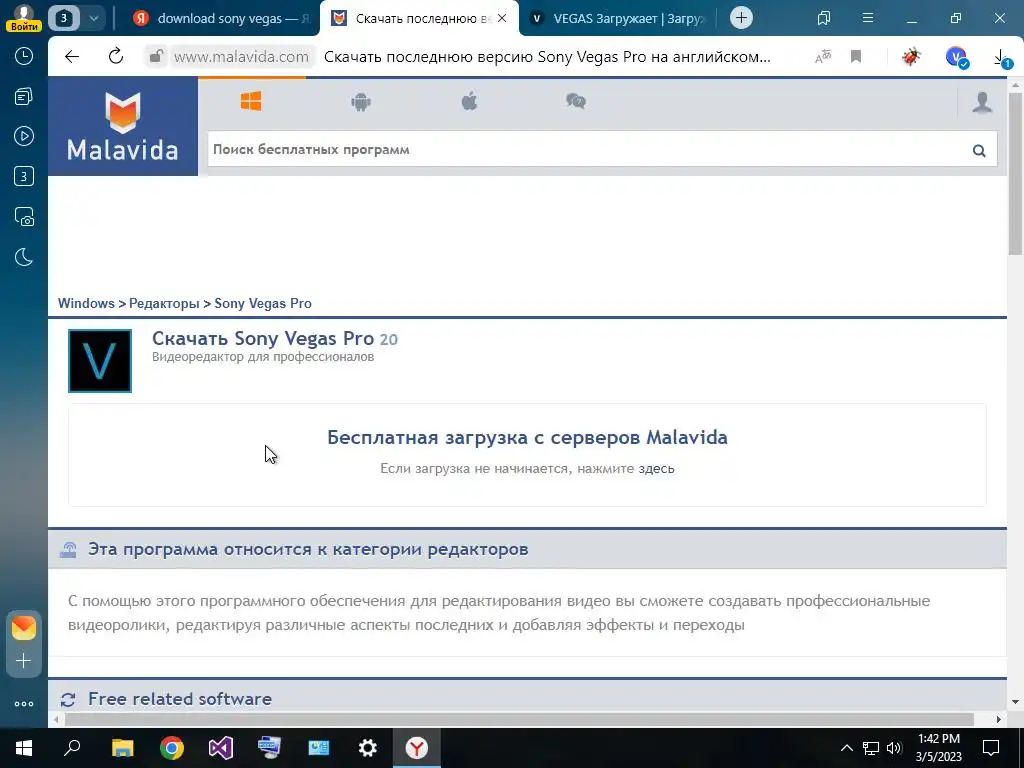Open the Windows Start menu

24,748
